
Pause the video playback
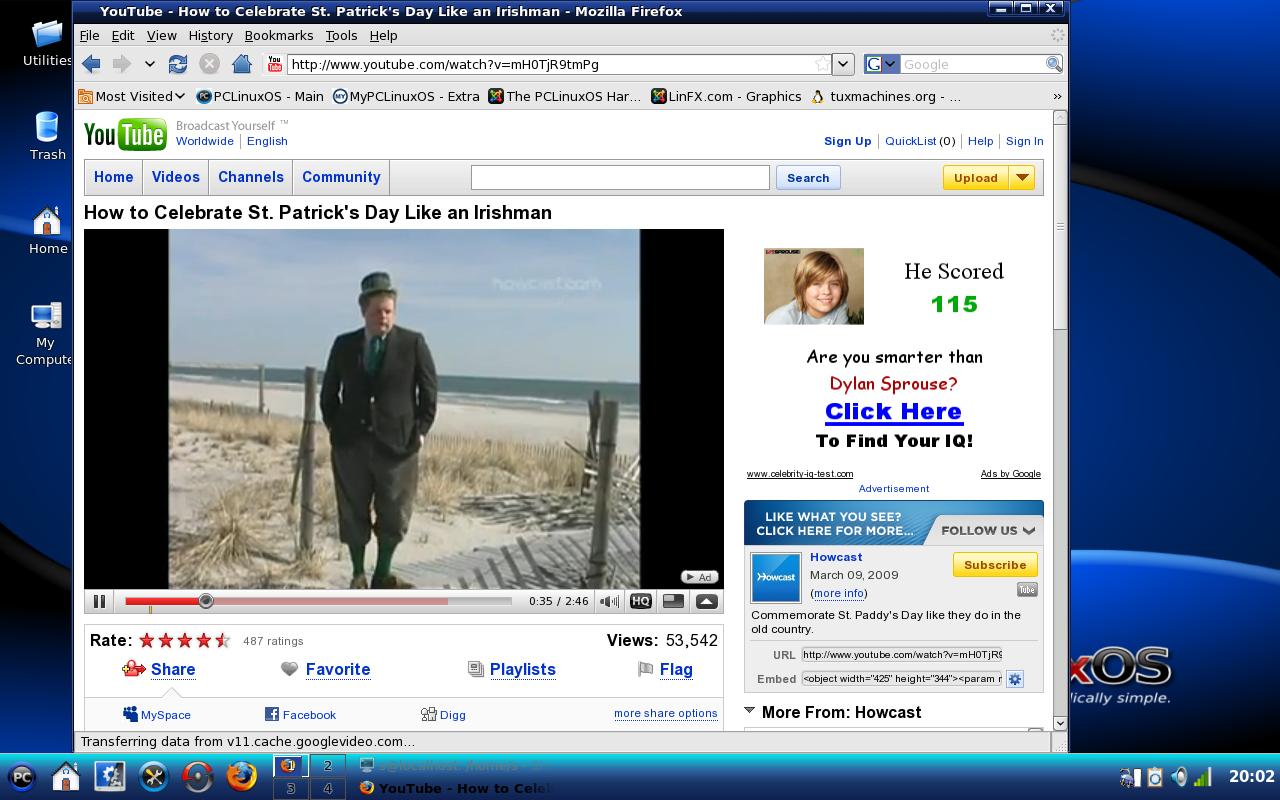99,601
